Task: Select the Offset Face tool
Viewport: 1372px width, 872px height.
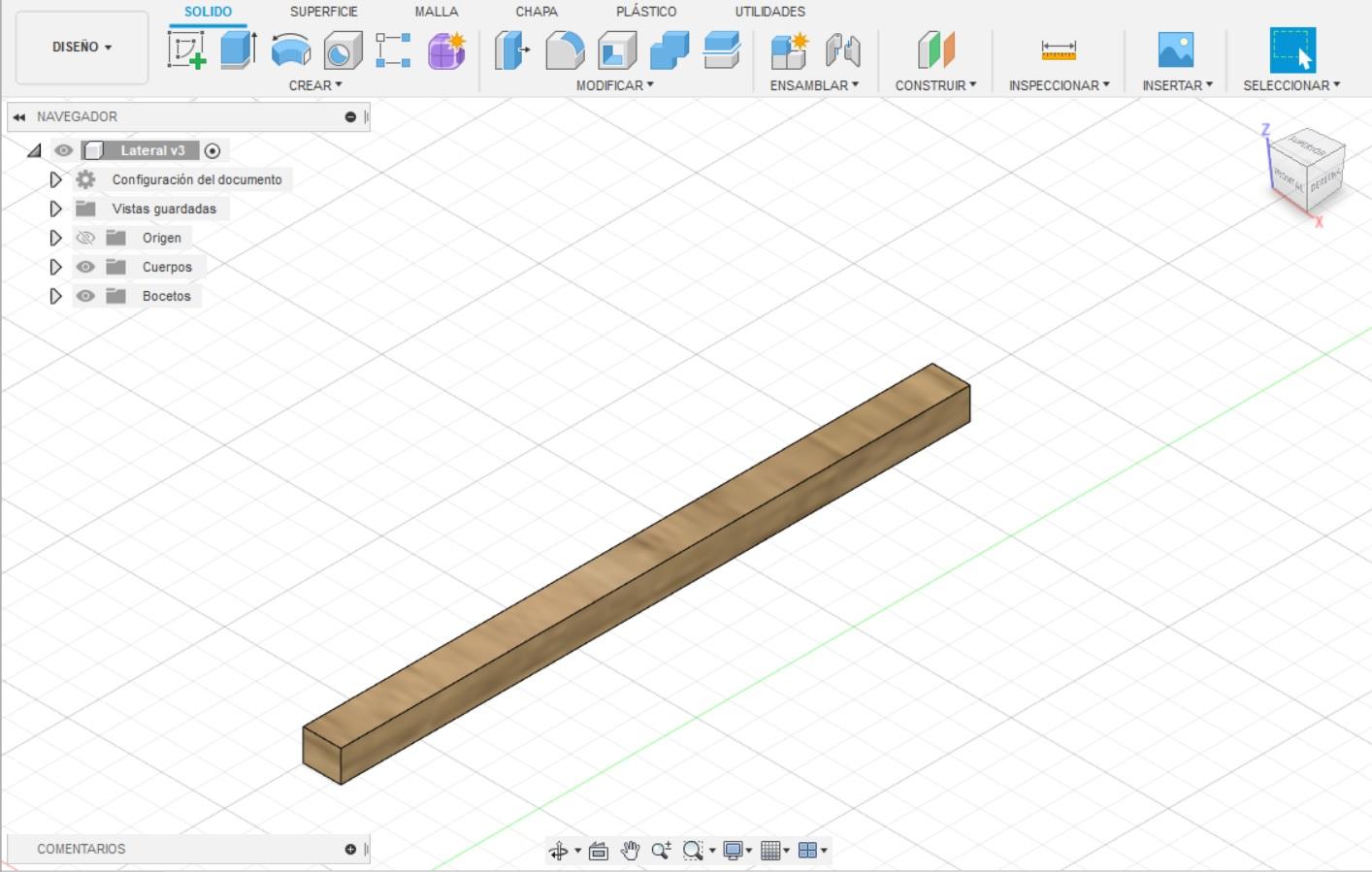Action: pos(721,49)
